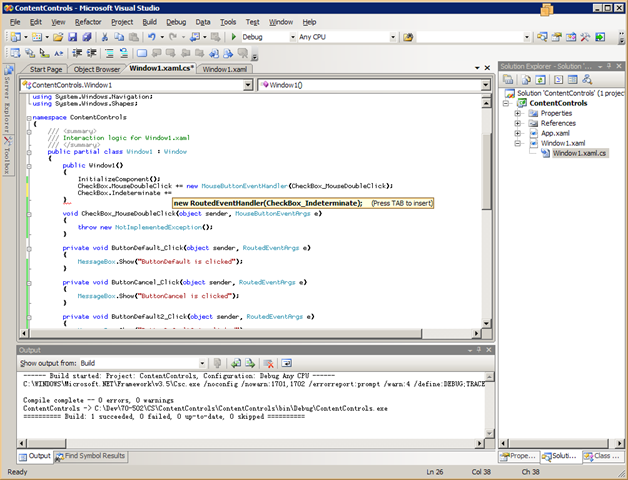Click the Uncomment selected lines icon

pyautogui.click(x=124, y=53)
